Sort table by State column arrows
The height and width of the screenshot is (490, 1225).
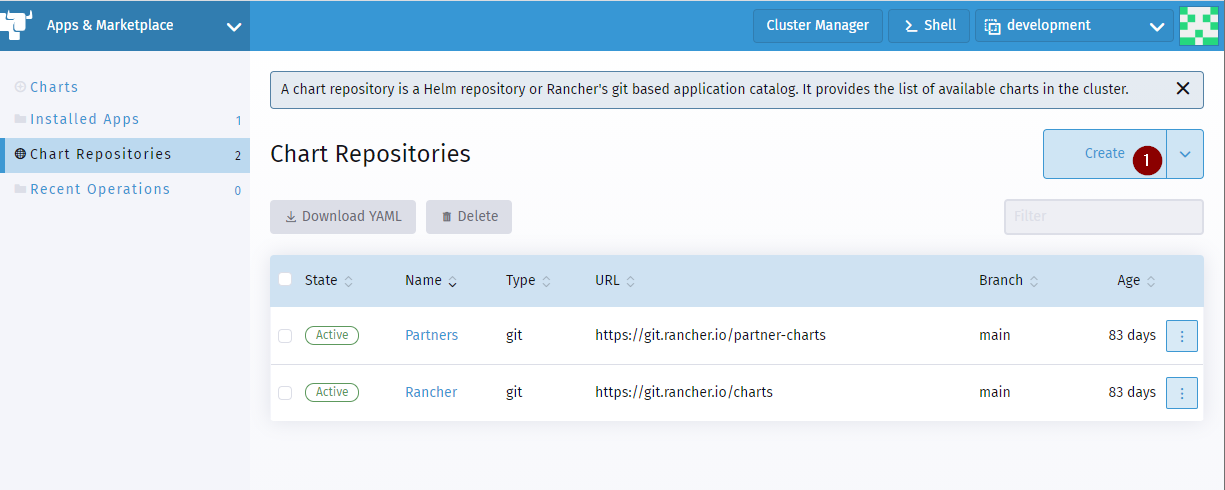(348, 282)
